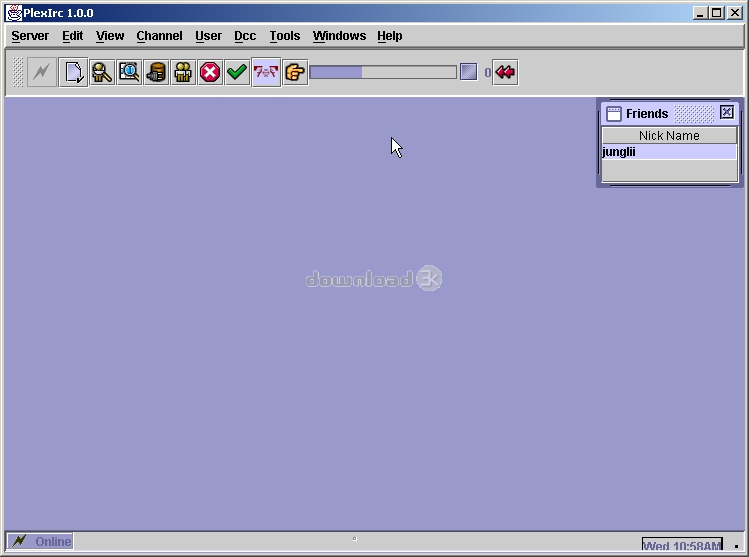This screenshot has height=557, width=749.
Task: Click the Friends panel window icon
Action: (x=613, y=114)
